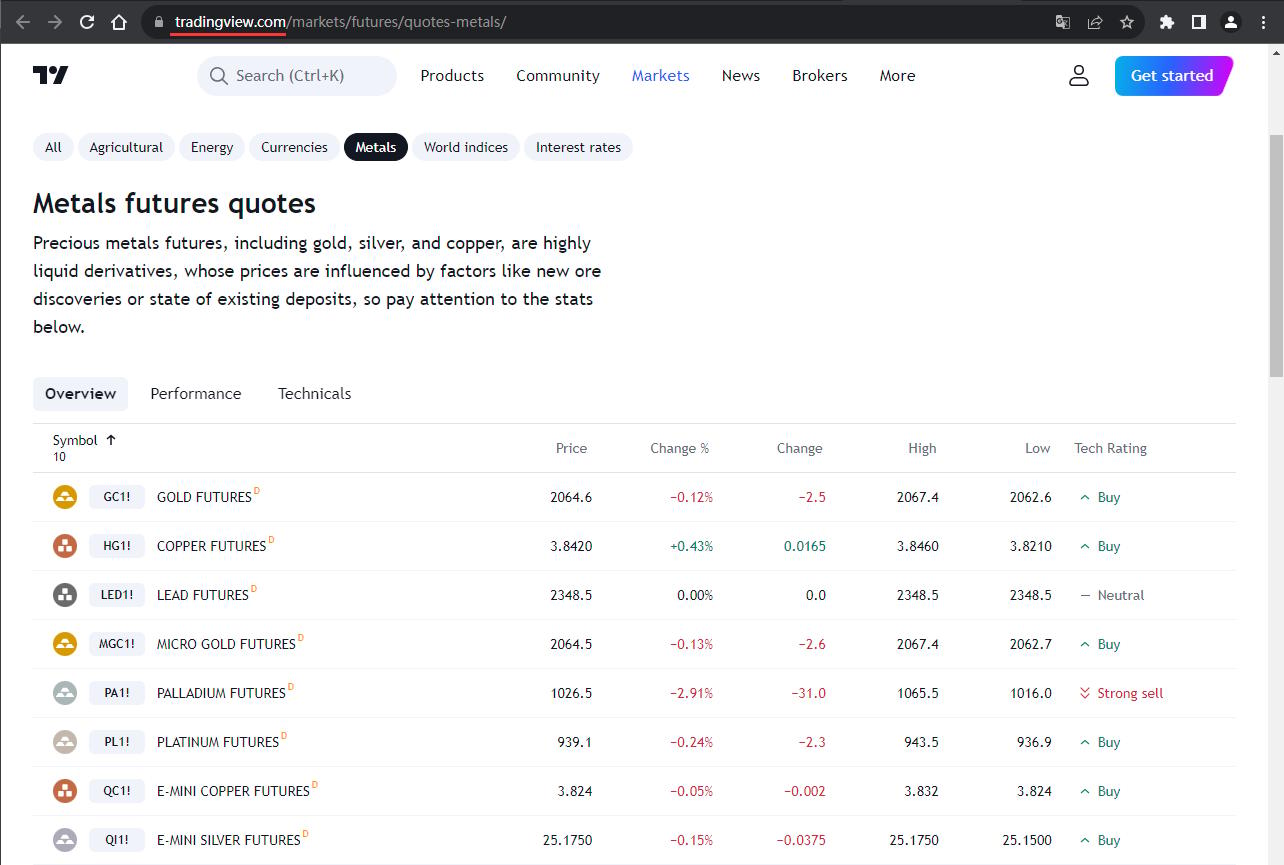
Task: Bookmark page with the star icon
Action: pyautogui.click(x=1127, y=22)
